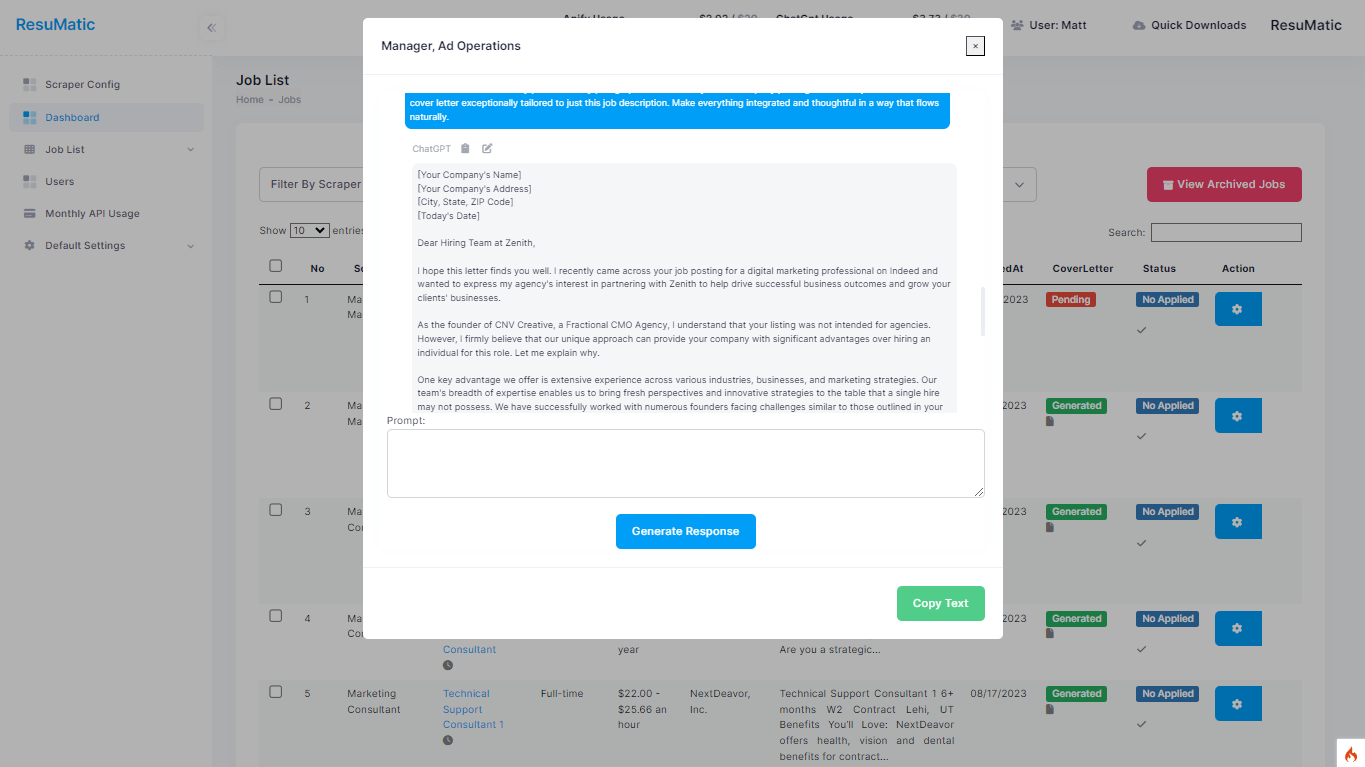Go to Monthly API Usage page
The height and width of the screenshot is (767, 1365).
pos(92,214)
